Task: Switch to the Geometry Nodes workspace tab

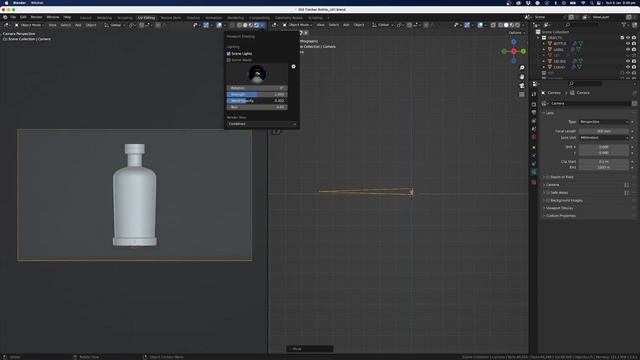Action: pyautogui.click(x=289, y=18)
